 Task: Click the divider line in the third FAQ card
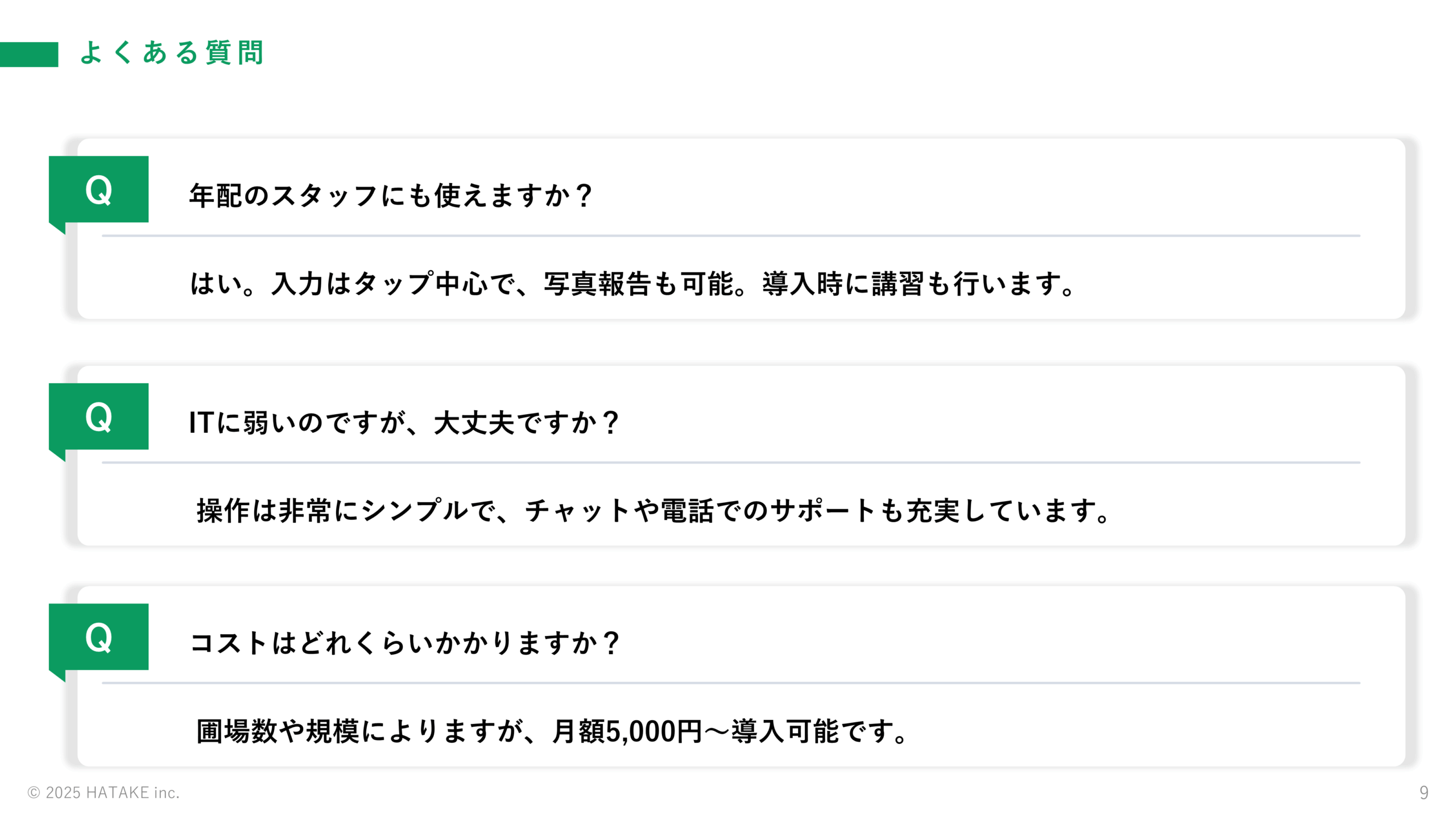click(731, 682)
